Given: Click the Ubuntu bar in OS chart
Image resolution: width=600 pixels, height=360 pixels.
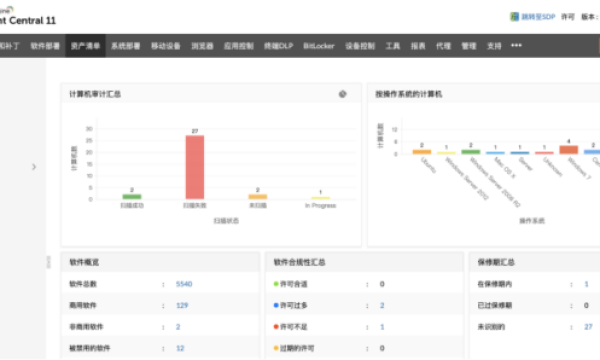Looking at the screenshot, I should tap(422, 151).
